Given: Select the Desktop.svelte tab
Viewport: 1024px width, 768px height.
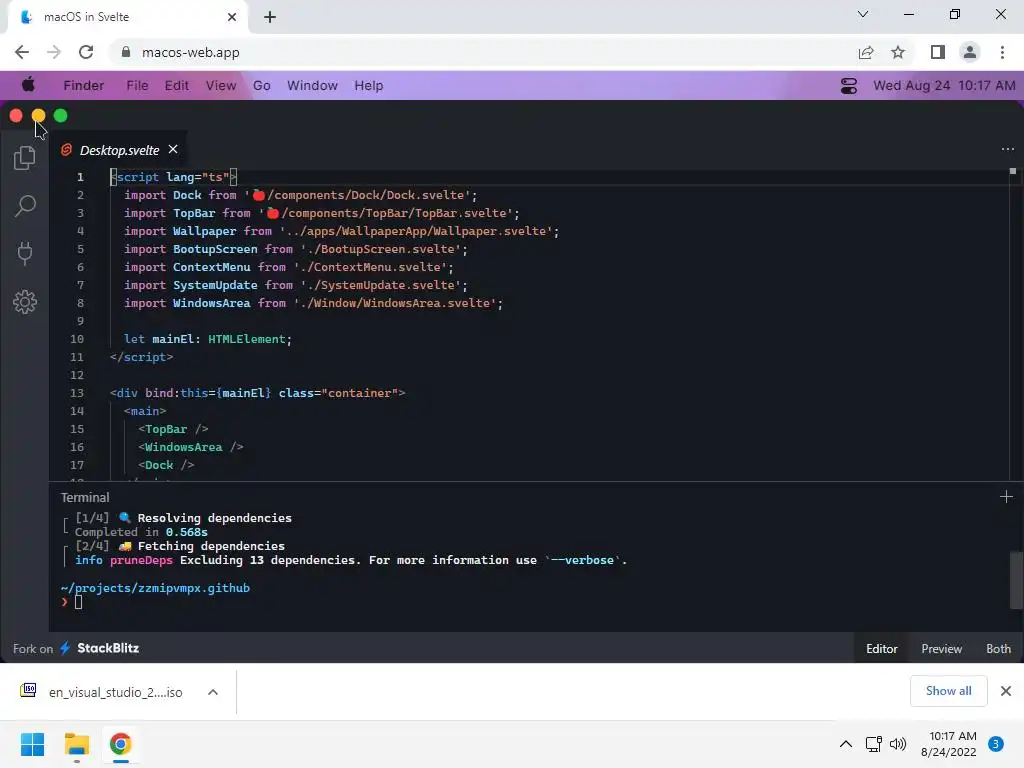Looking at the screenshot, I should tap(119, 150).
